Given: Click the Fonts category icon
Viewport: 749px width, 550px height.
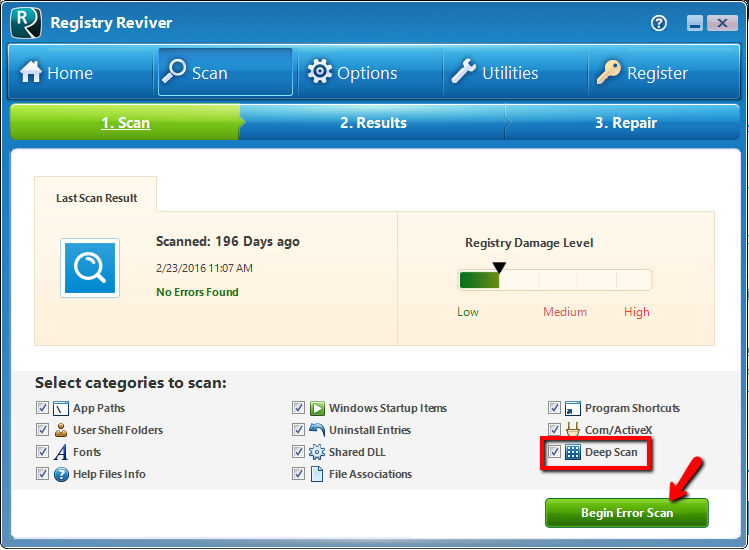Looking at the screenshot, I should tap(61, 453).
